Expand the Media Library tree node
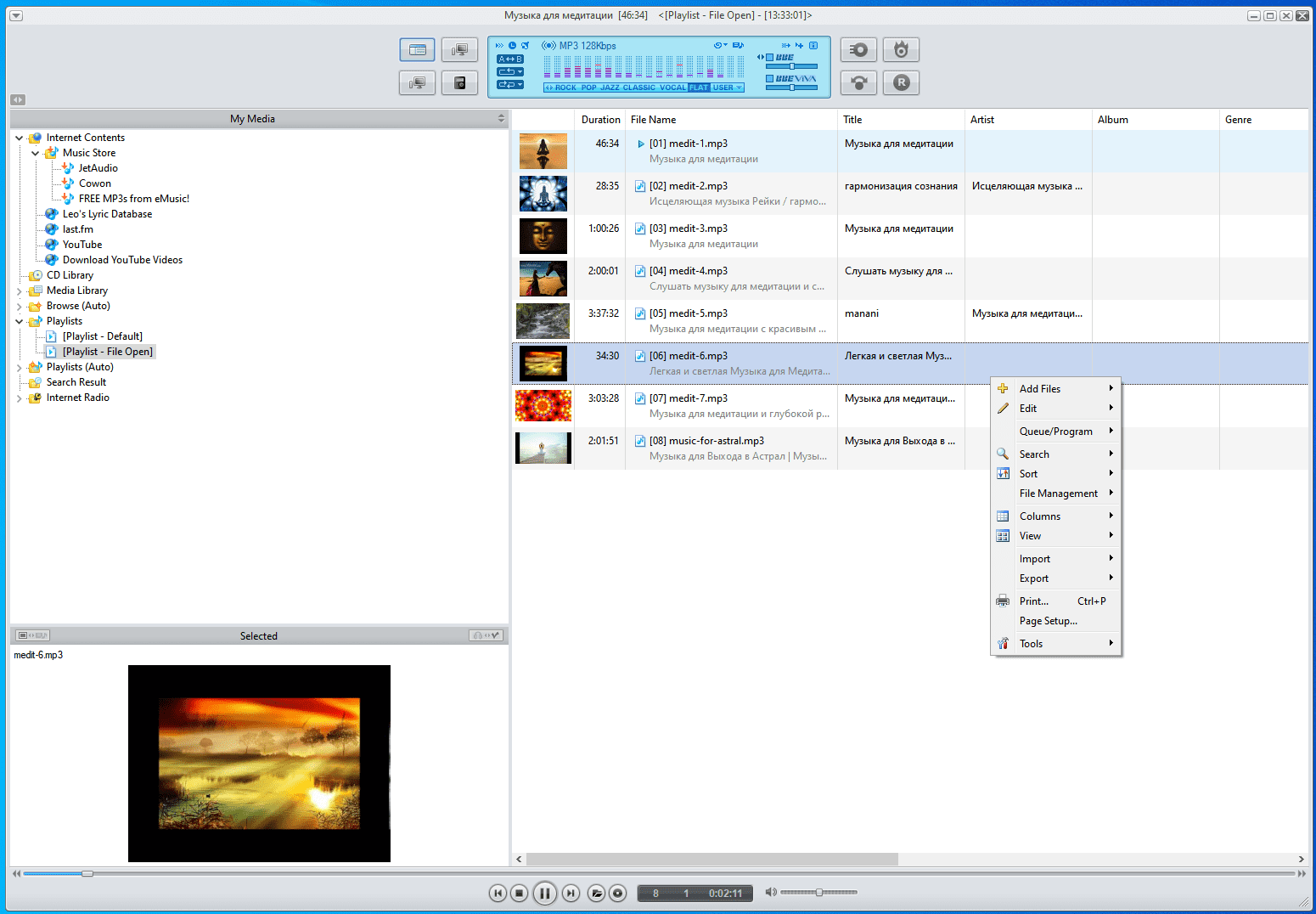 point(20,291)
